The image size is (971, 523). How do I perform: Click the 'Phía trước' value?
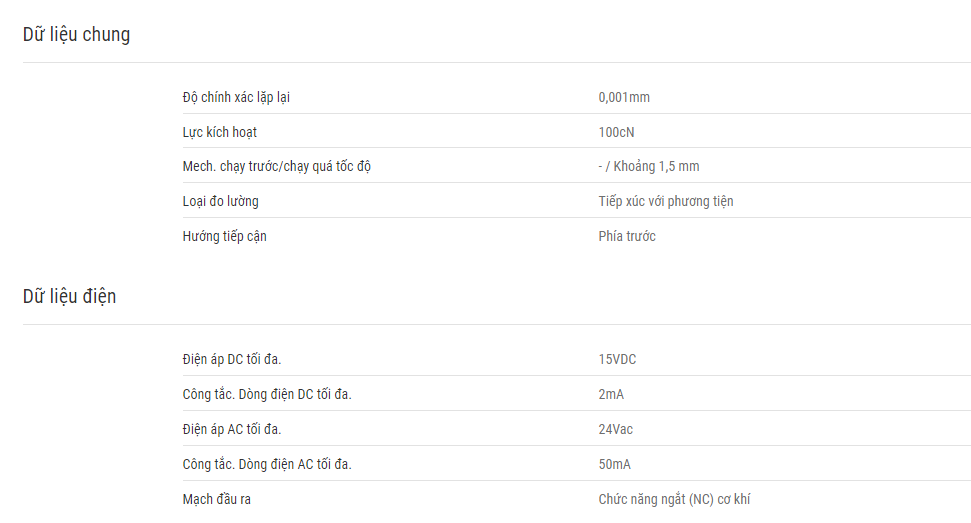click(x=627, y=236)
